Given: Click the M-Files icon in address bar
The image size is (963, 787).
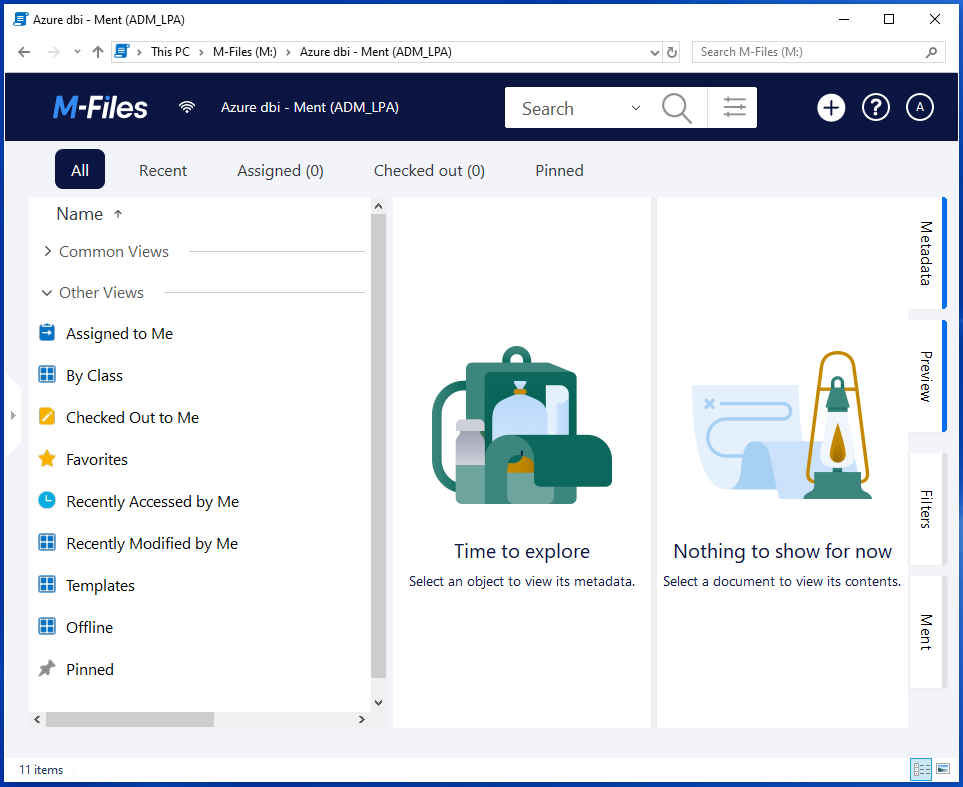Looking at the screenshot, I should click(x=122, y=52).
